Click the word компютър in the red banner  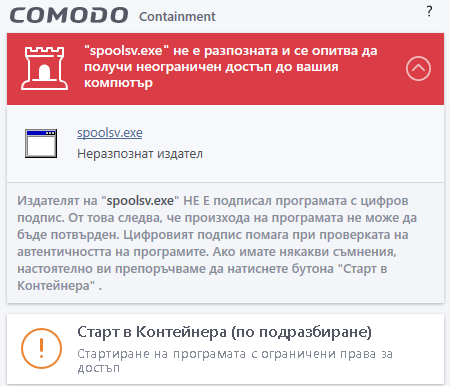pyautogui.click(x=118, y=83)
